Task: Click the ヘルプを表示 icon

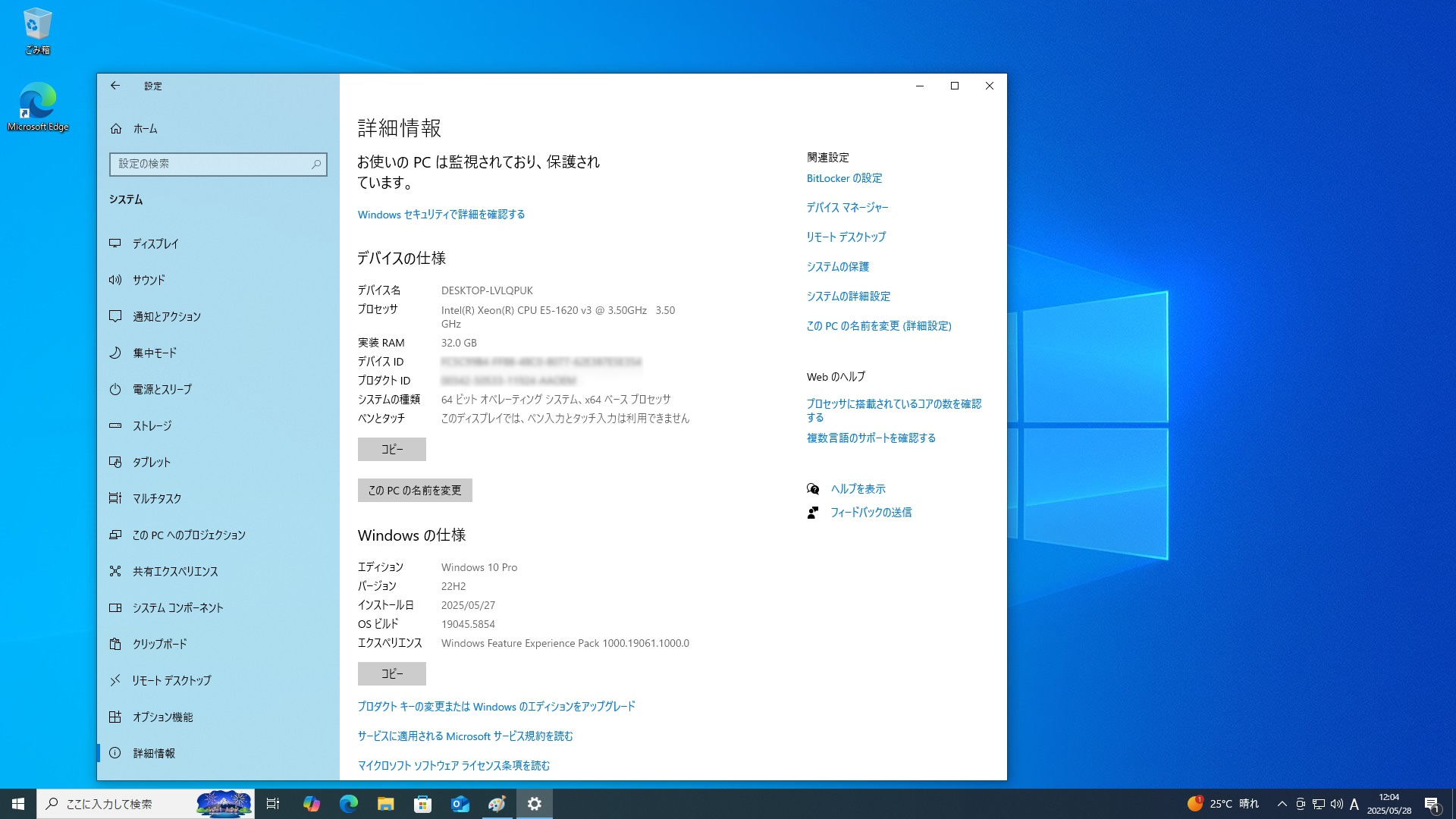Action: (813, 489)
